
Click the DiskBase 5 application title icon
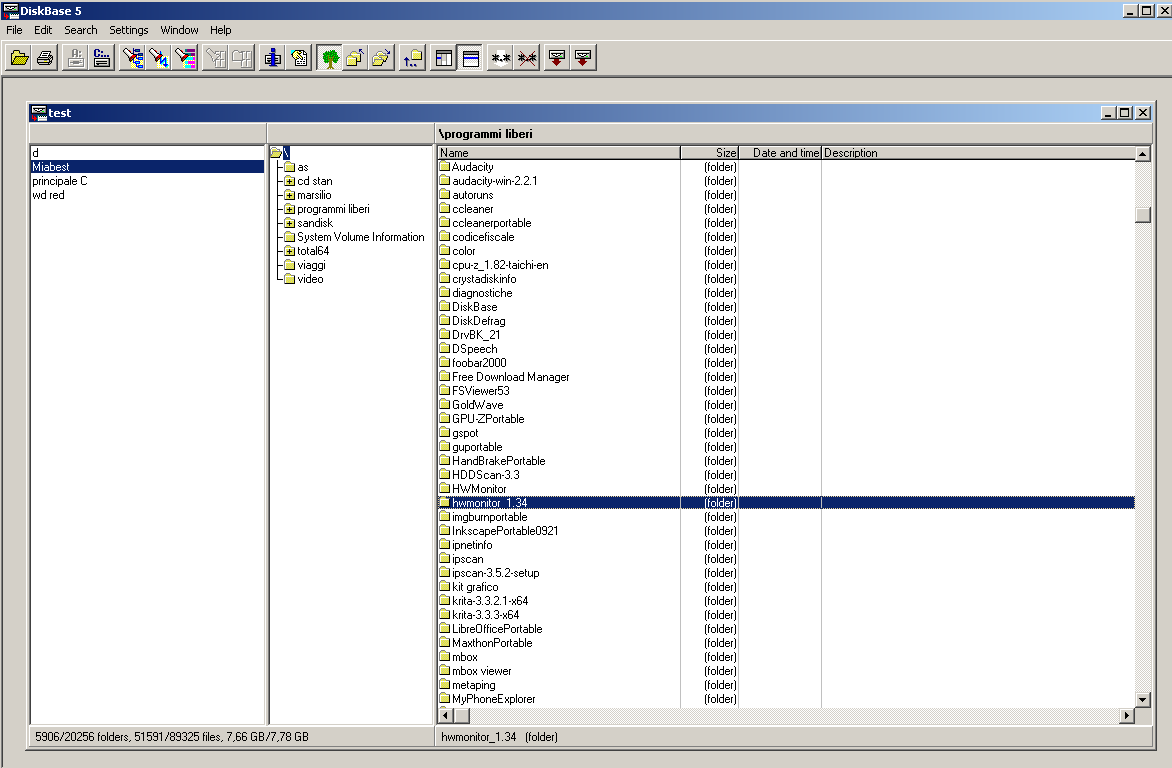[x=10, y=10]
